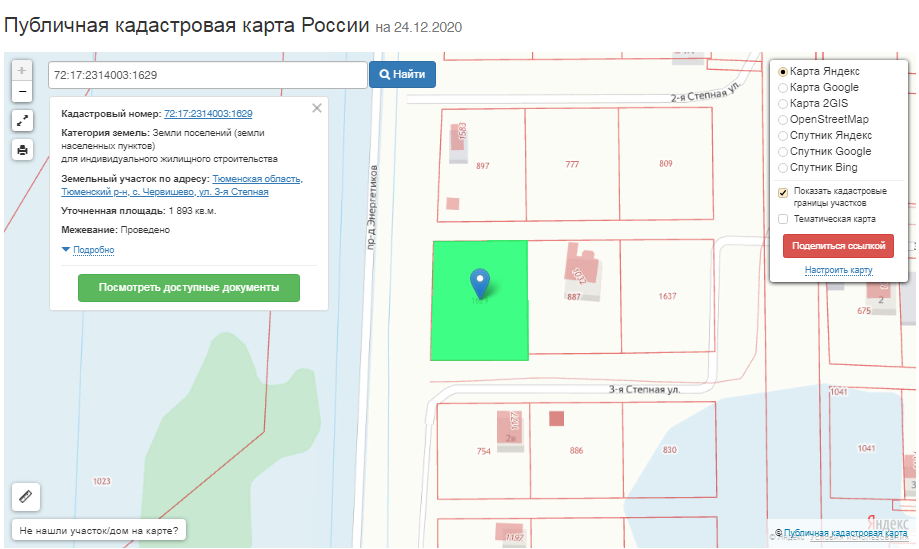The image size is (919, 549).
Task: Click the 3-я Степная ул. street label
Action: (644, 389)
